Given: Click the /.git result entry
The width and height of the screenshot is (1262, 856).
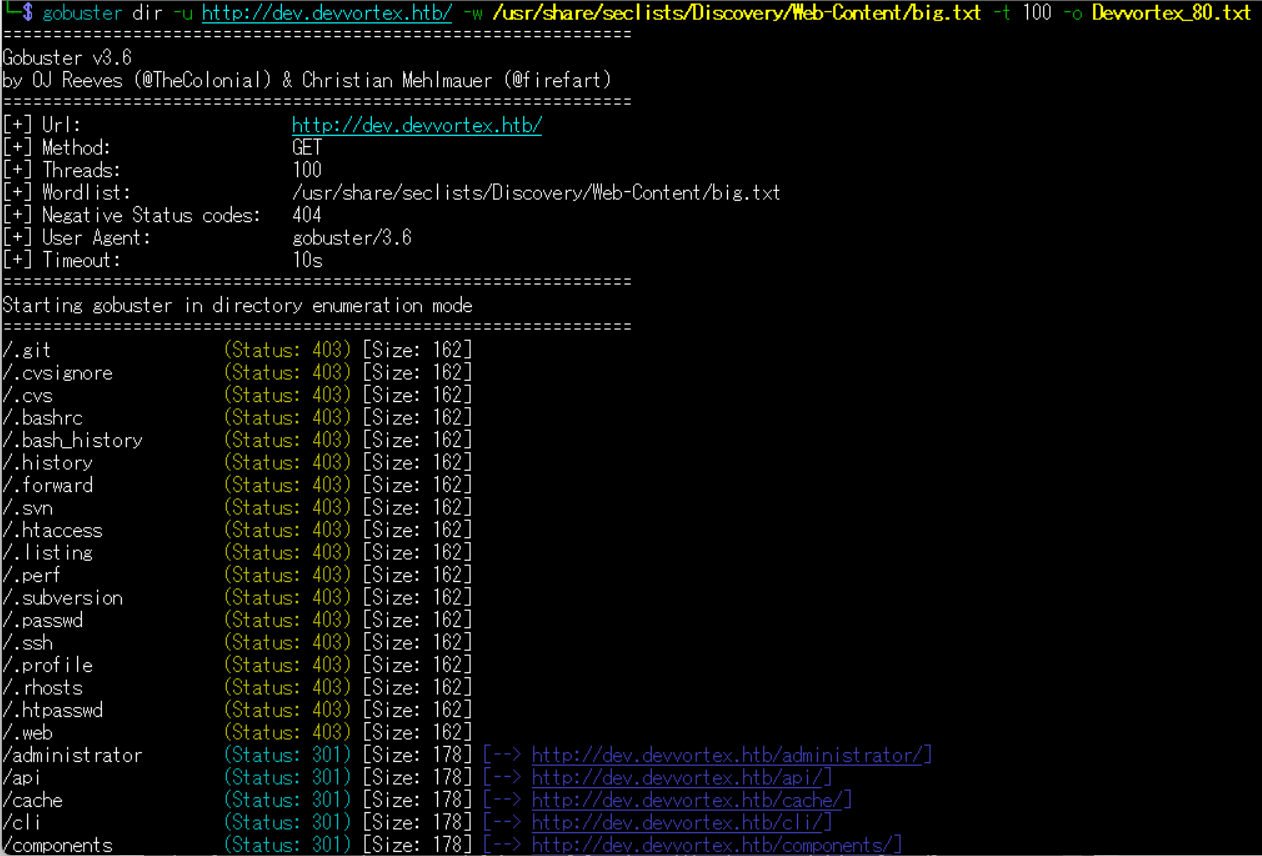Looking at the screenshot, I should pyautogui.click(x=27, y=351).
